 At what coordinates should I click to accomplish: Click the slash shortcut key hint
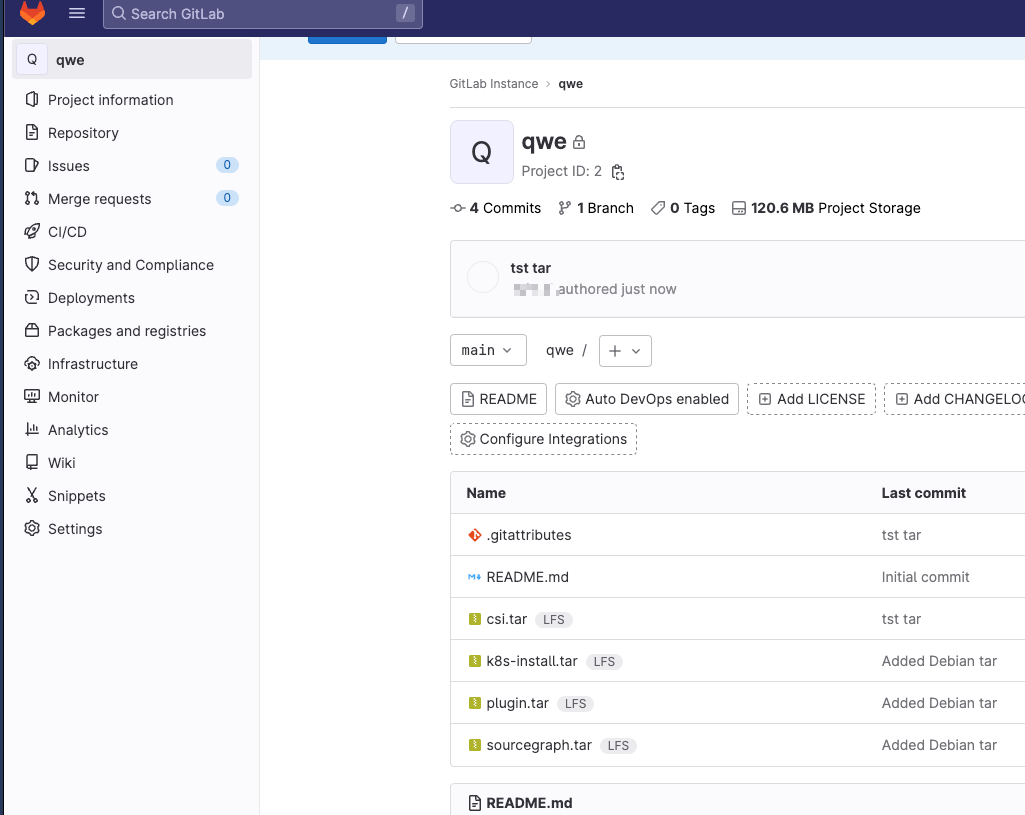[x=405, y=13]
